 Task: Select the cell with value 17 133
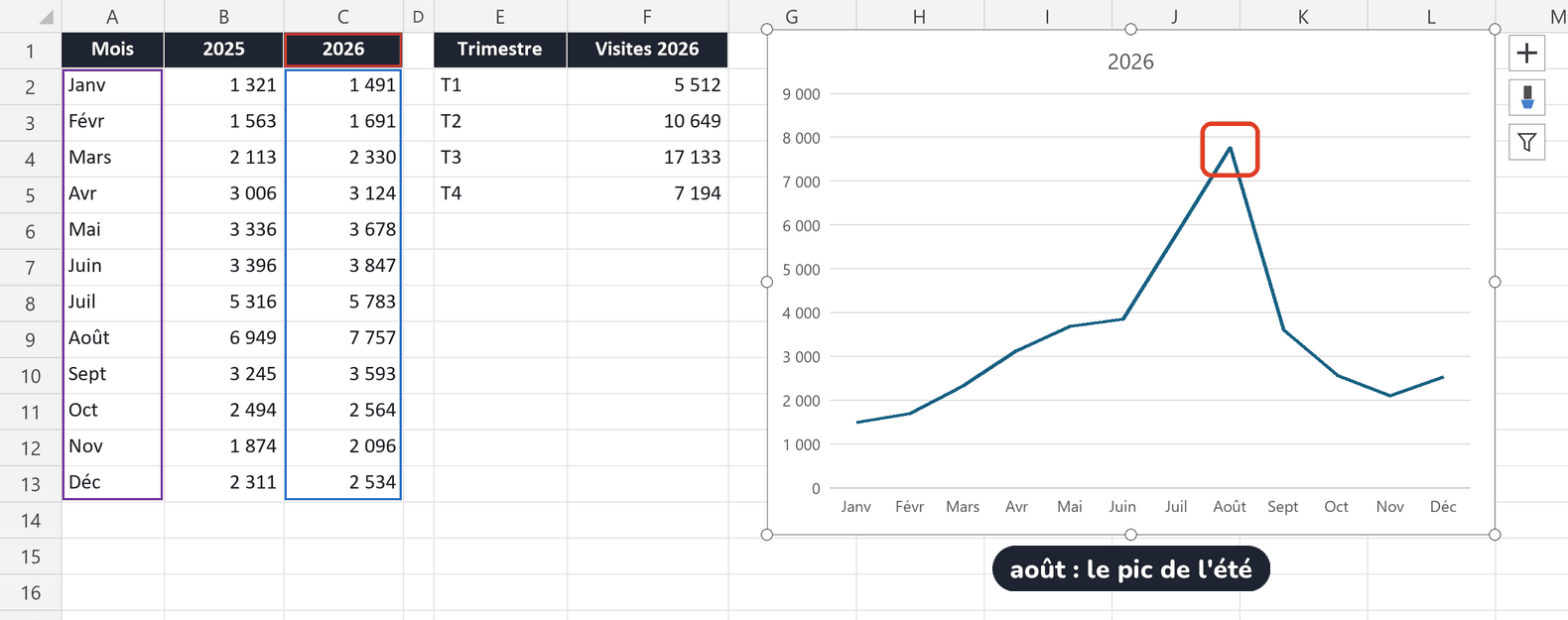[x=647, y=158]
